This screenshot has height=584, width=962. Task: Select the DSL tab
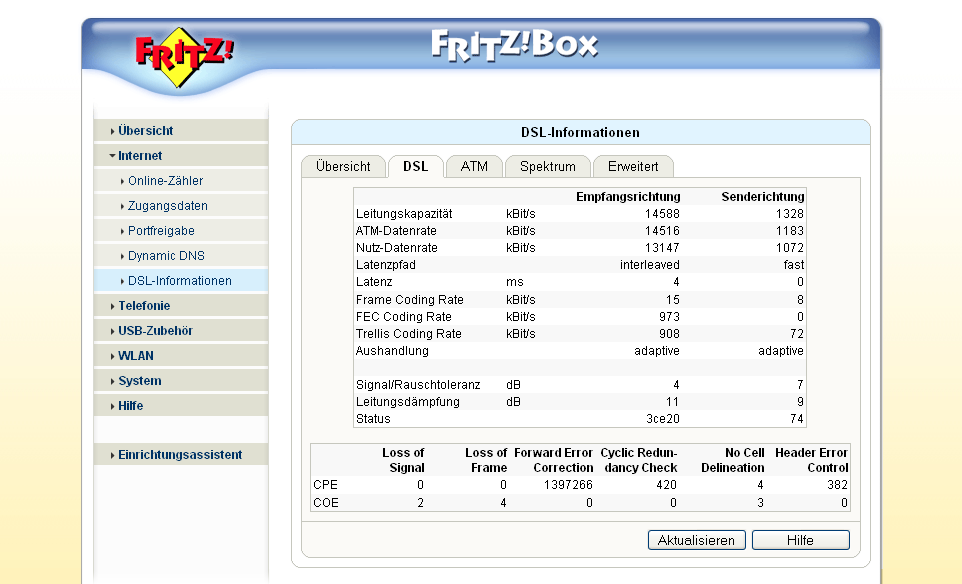click(415, 167)
